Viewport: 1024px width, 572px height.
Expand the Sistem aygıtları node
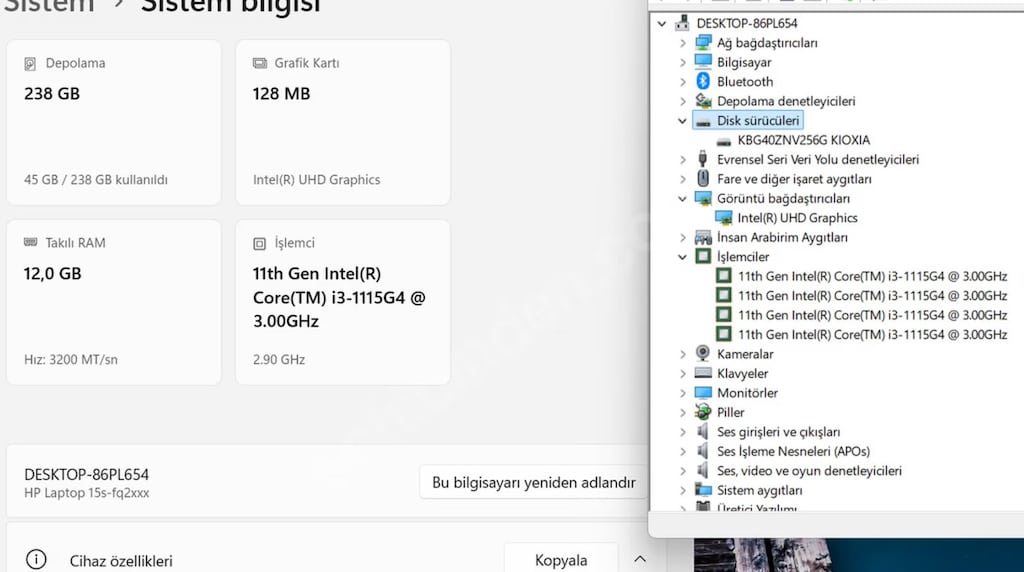[682, 490]
